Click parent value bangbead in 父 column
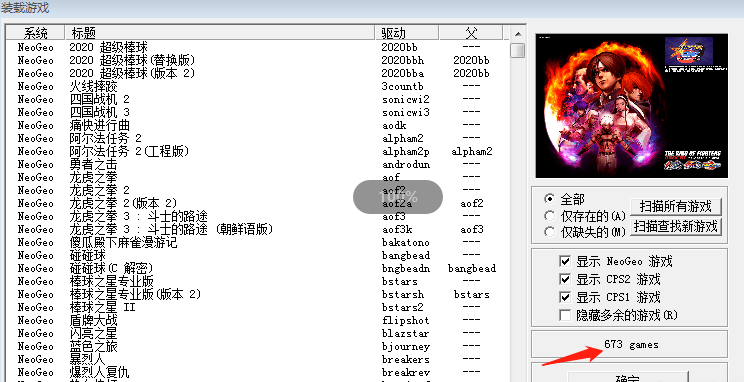Image resolution: width=744 pixels, height=382 pixels. click(x=472, y=268)
